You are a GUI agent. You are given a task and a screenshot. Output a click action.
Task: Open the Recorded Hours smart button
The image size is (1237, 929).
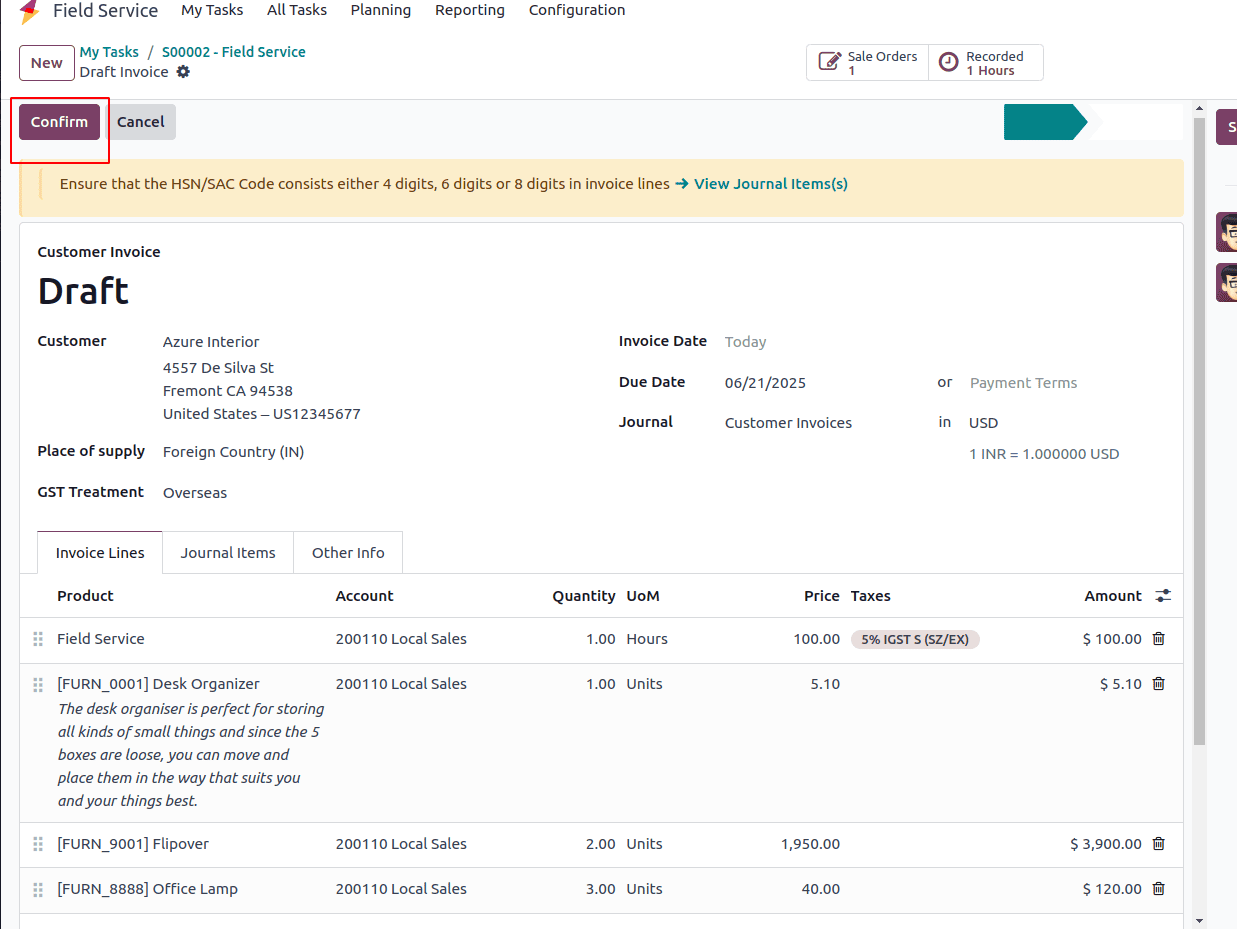(985, 63)
